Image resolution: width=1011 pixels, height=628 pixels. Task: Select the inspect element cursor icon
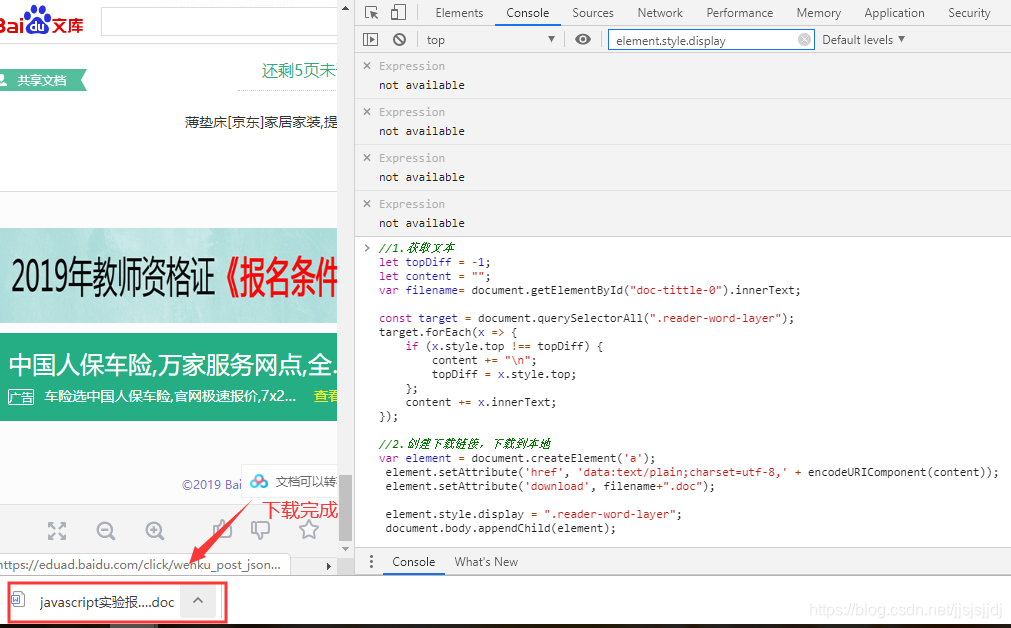372,12
